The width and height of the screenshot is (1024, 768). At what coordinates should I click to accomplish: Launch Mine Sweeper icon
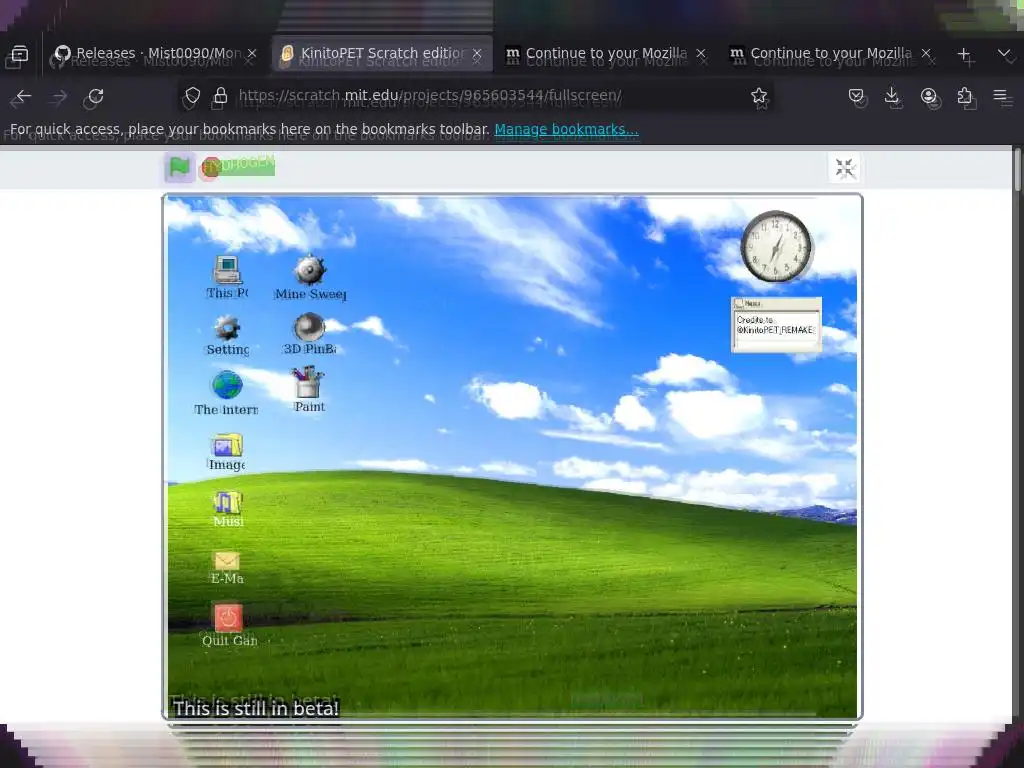coord(310,278)
